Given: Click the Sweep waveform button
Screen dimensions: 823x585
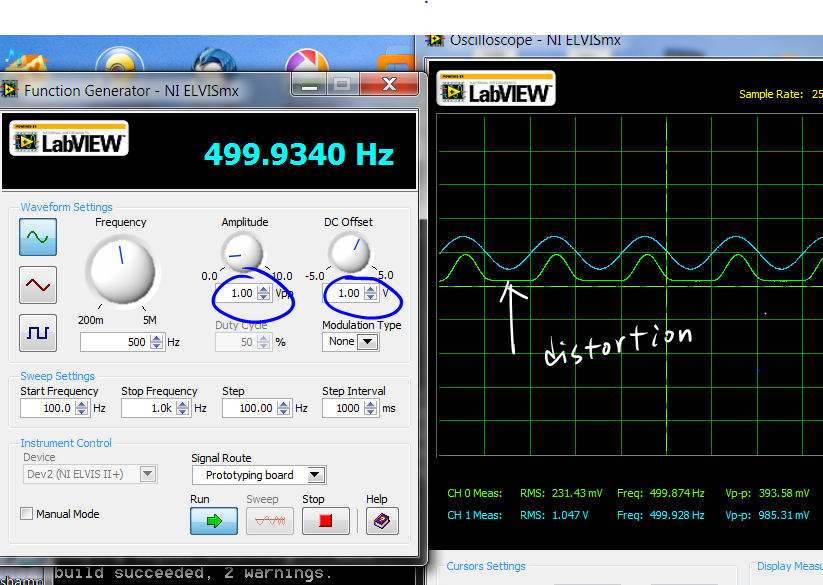Looking at the screenshot, I should click(270, 521).
